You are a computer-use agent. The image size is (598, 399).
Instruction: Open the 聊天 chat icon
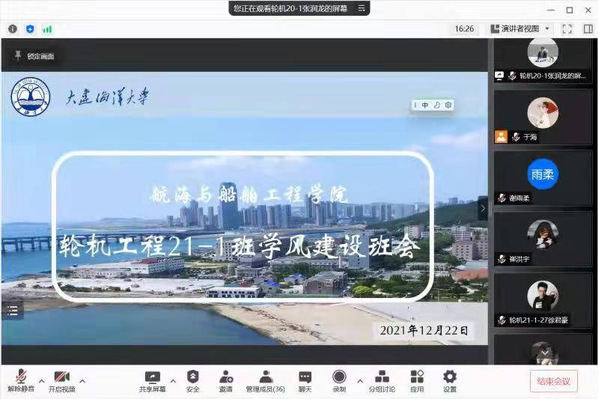coord(305,381)
